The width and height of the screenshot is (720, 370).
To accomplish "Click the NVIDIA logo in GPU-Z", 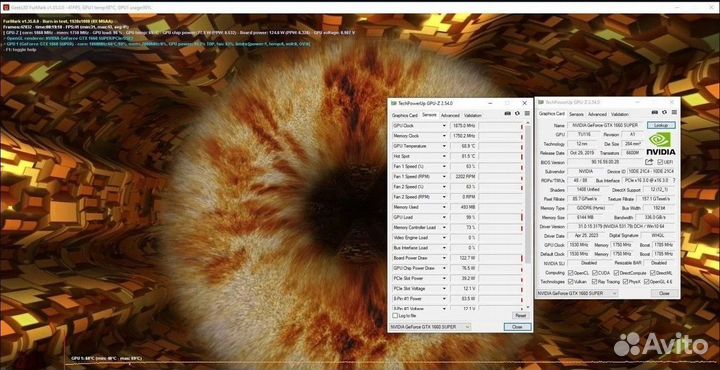I will tap(661, 144).
